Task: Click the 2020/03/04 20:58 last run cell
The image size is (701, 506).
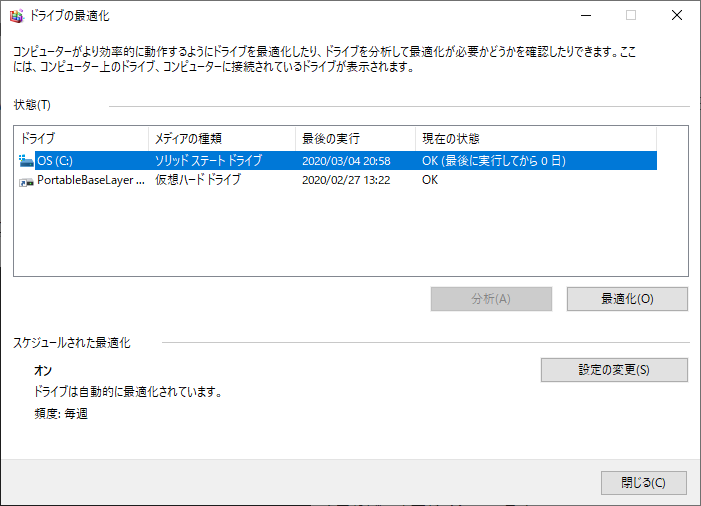Action: pos(346,161)
